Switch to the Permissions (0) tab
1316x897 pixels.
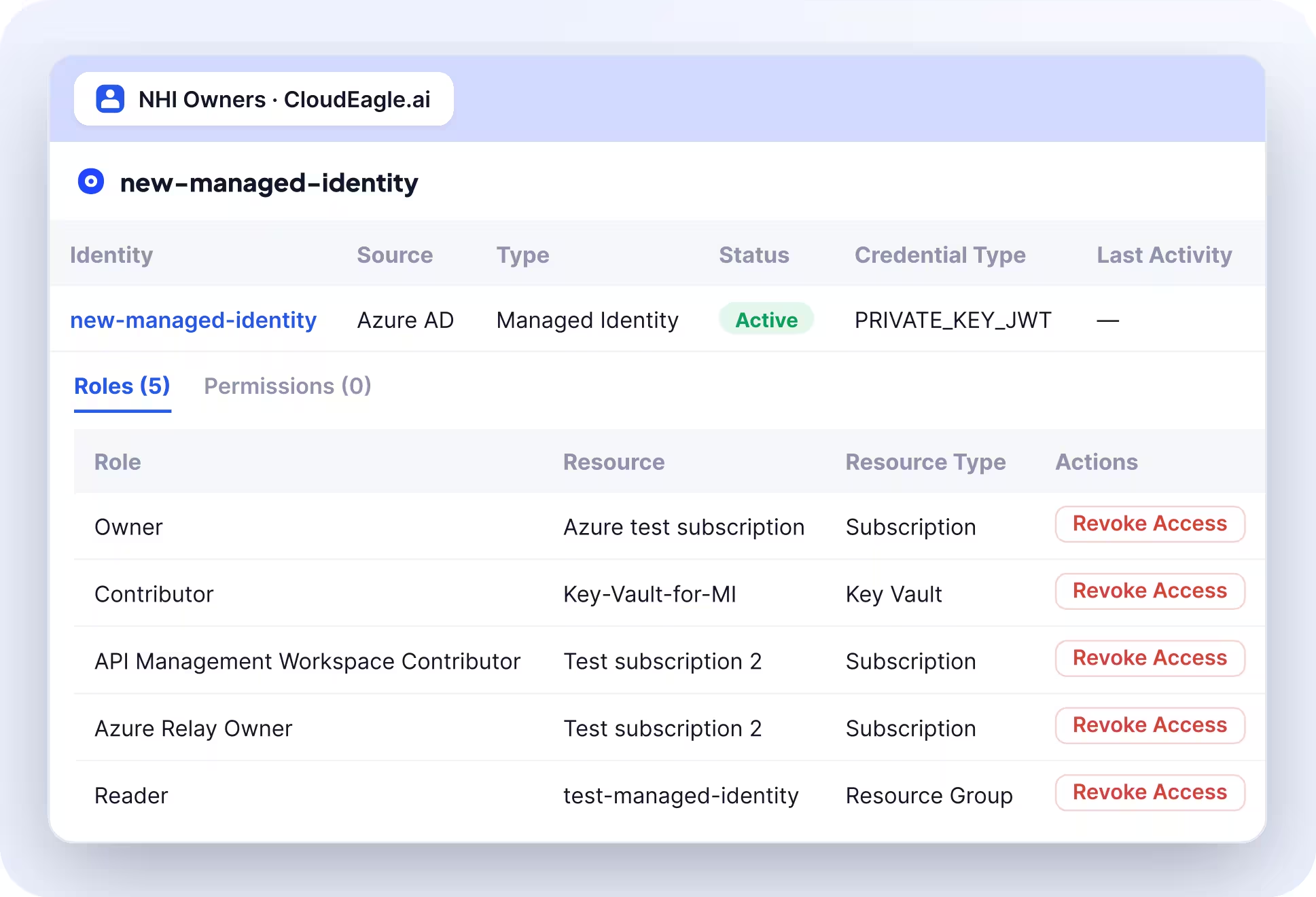[288, 386]
